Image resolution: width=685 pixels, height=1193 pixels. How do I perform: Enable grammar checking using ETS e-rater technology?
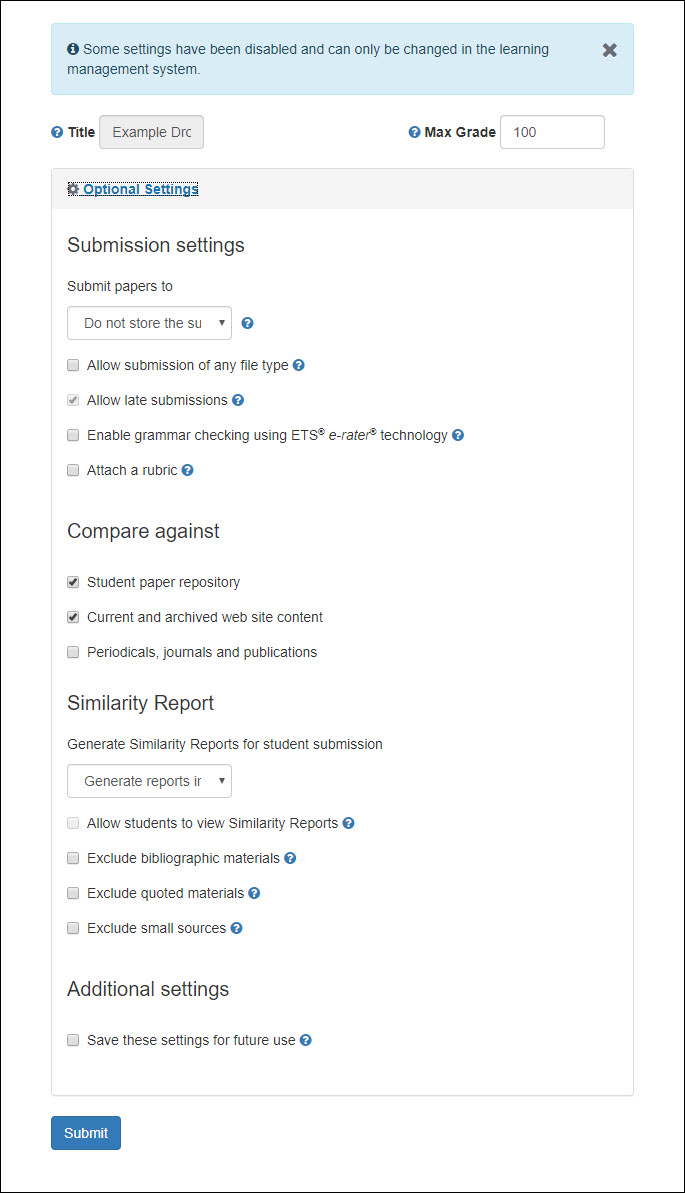click(72, 434)
